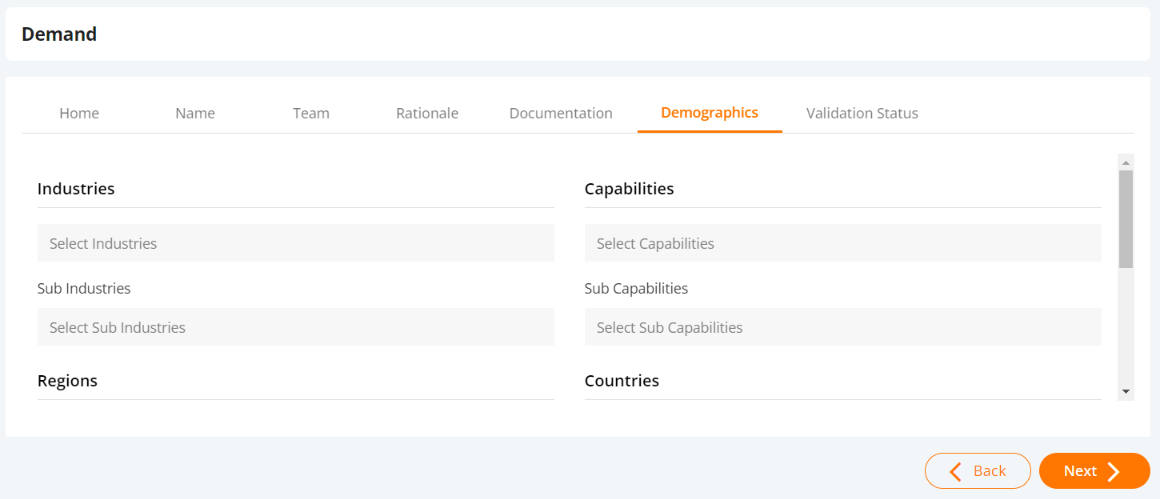The height and width of the screenshot is (499, 1160).
Task: Open the Validation Status tab
Action: [862, 114]
